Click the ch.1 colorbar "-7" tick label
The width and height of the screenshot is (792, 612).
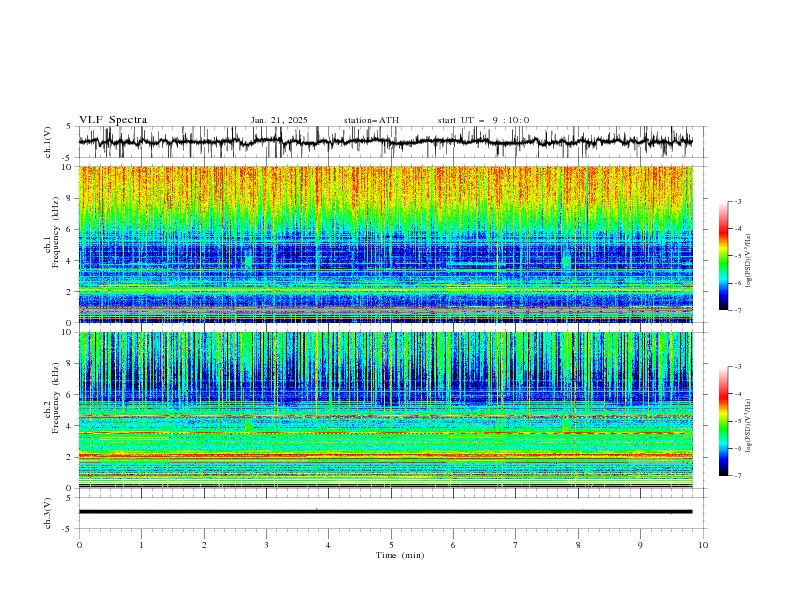coord(738,310)
